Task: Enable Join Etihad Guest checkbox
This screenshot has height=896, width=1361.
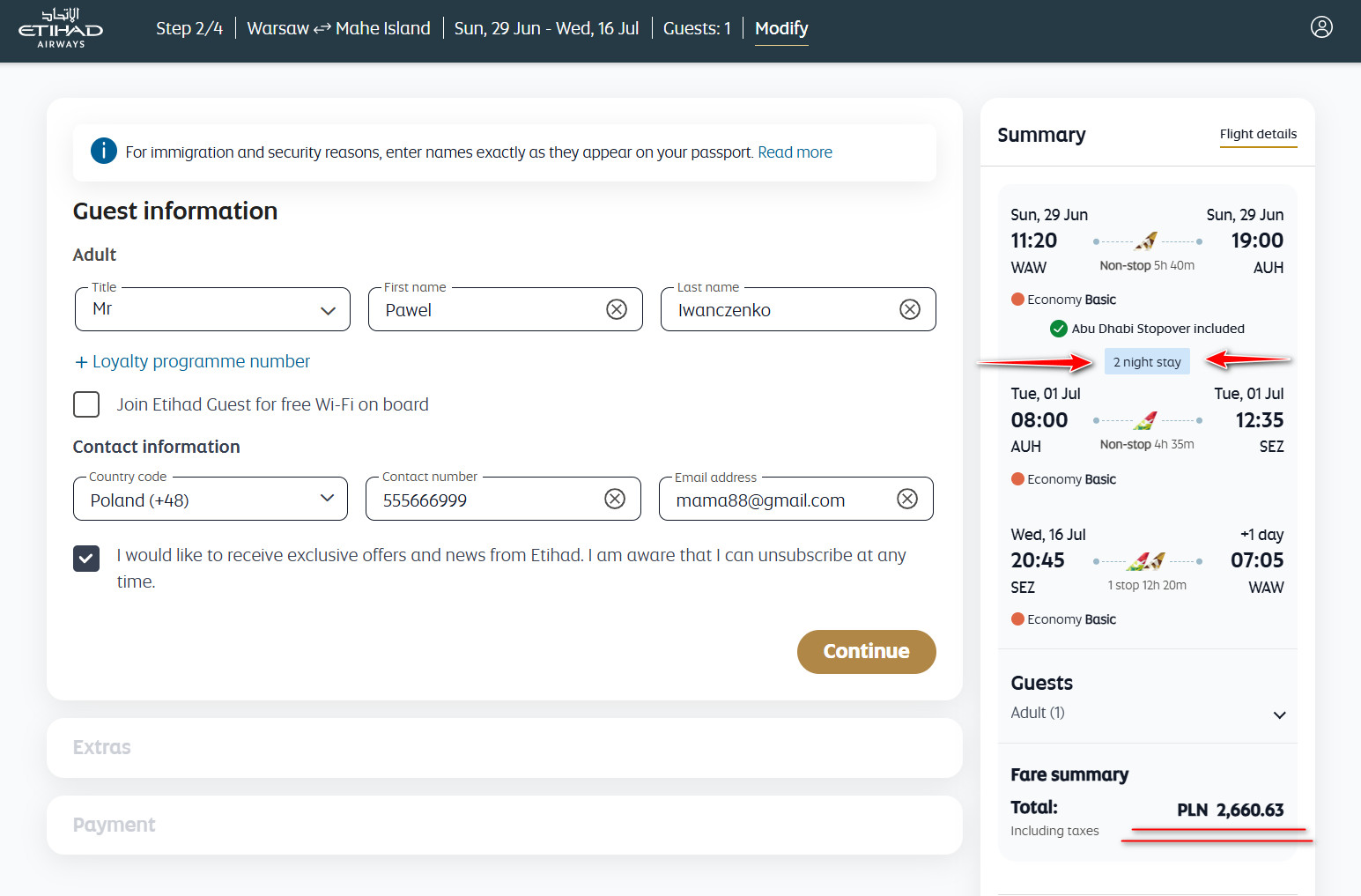Action: (86, 404)
